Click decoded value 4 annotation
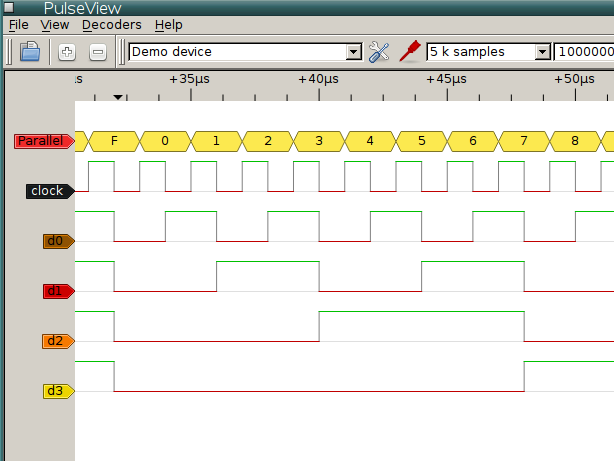Image resolution: width=614 pixels, height=461 pixels. [x=370, y=141]
